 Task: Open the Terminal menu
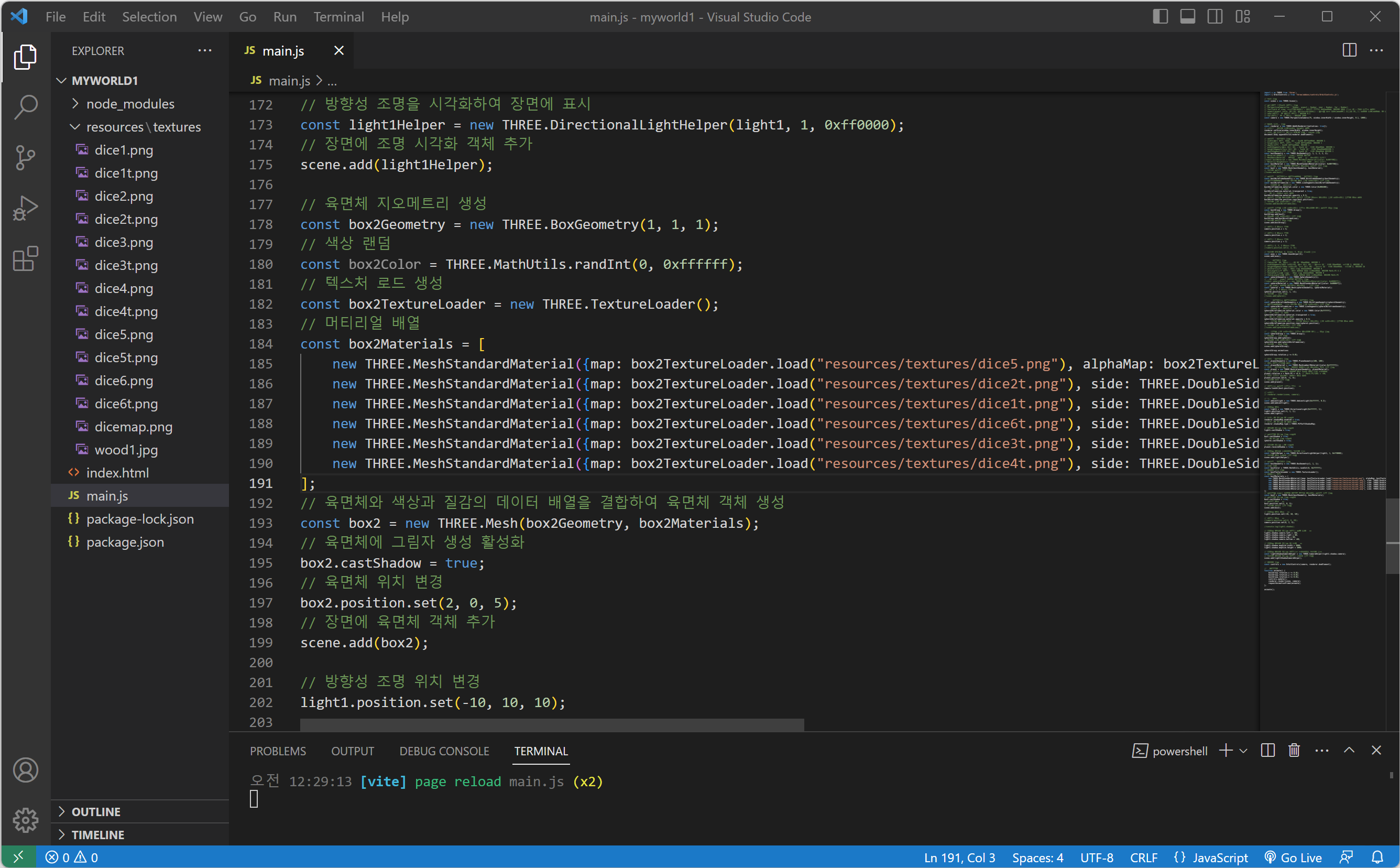pos(338,17)
